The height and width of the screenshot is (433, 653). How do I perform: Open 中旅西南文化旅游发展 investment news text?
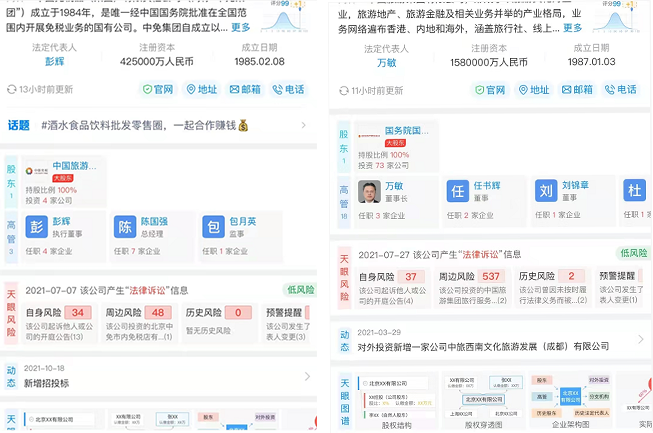[x=483, y=347]
